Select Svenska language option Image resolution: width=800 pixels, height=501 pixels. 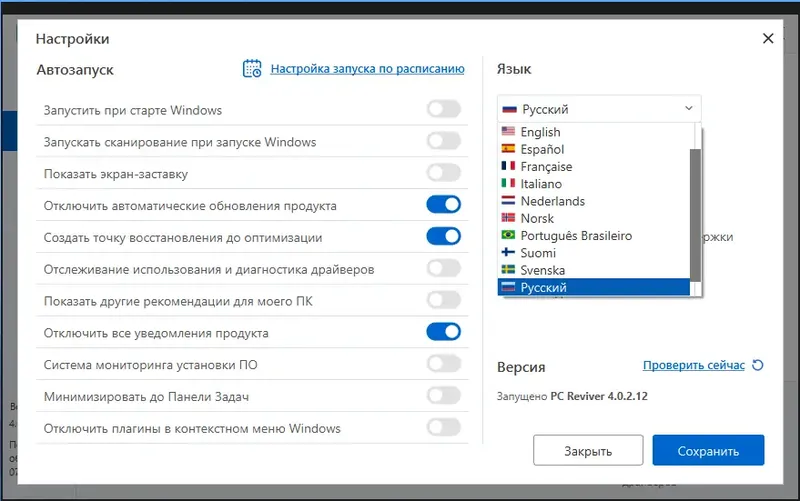594,270
